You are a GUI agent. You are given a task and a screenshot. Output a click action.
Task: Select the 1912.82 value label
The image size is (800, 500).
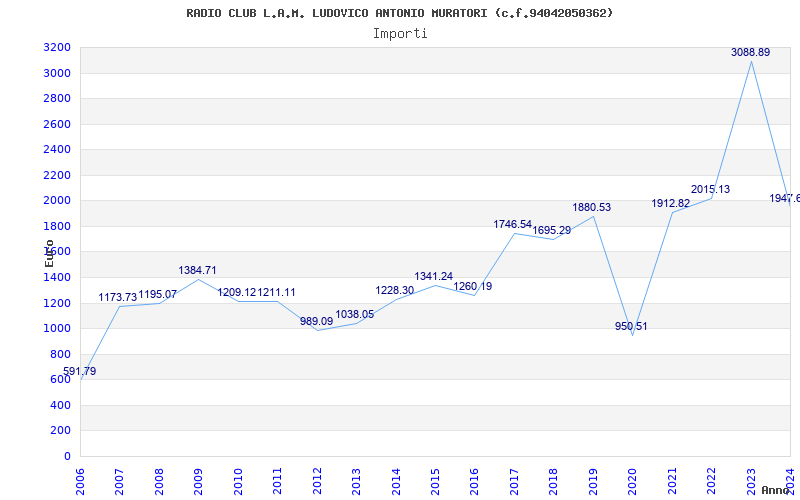pyautogui.click(x=671, y=204)
